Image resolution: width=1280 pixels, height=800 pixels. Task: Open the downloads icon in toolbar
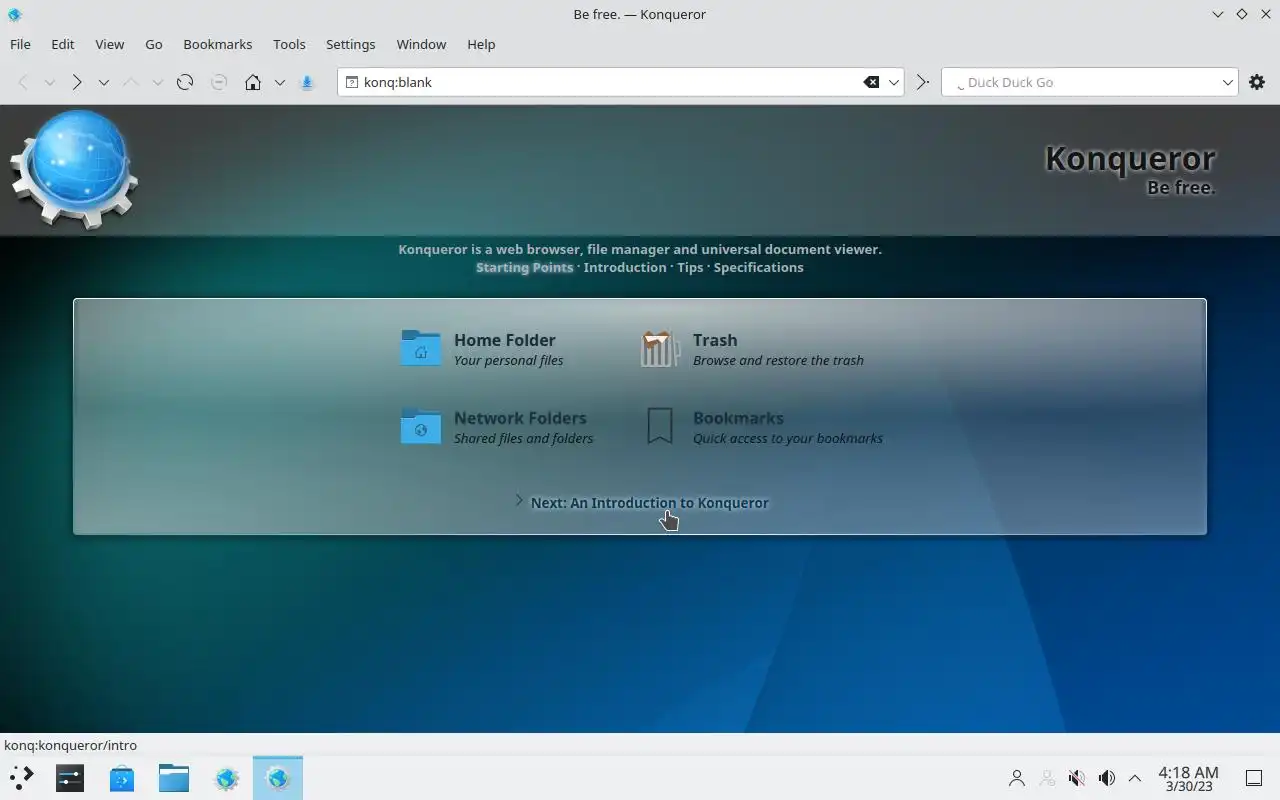[x=308, y=82]
